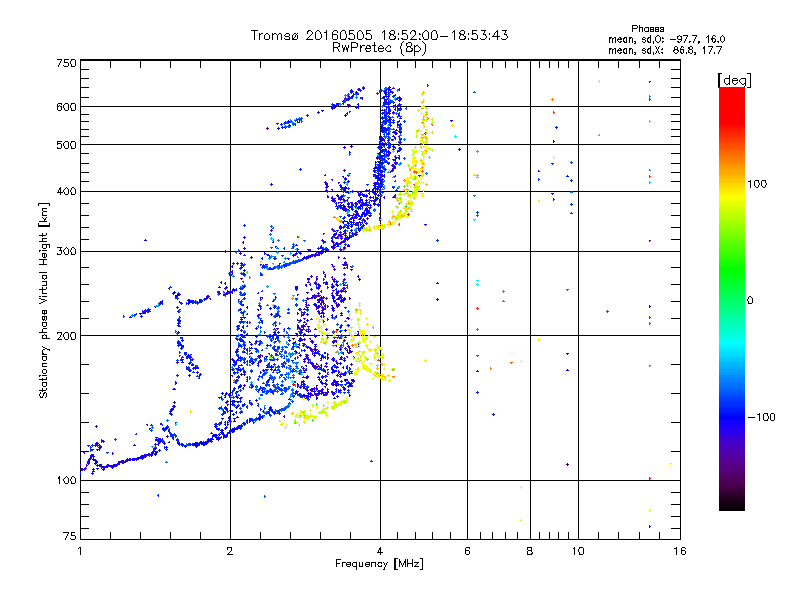Click the y-axis tick label '750'
The image size is (800, 600).
pos(67,63)
